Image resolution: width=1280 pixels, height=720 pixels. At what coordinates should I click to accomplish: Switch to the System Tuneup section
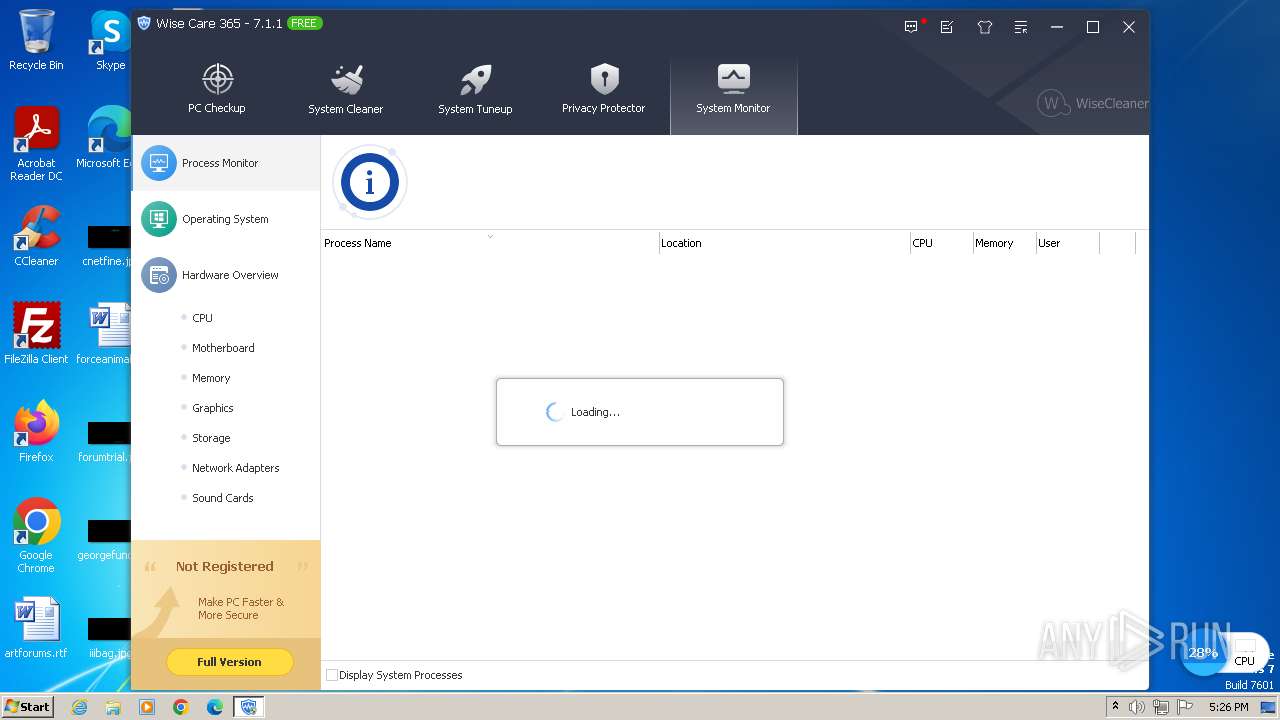tap(475, 90)
